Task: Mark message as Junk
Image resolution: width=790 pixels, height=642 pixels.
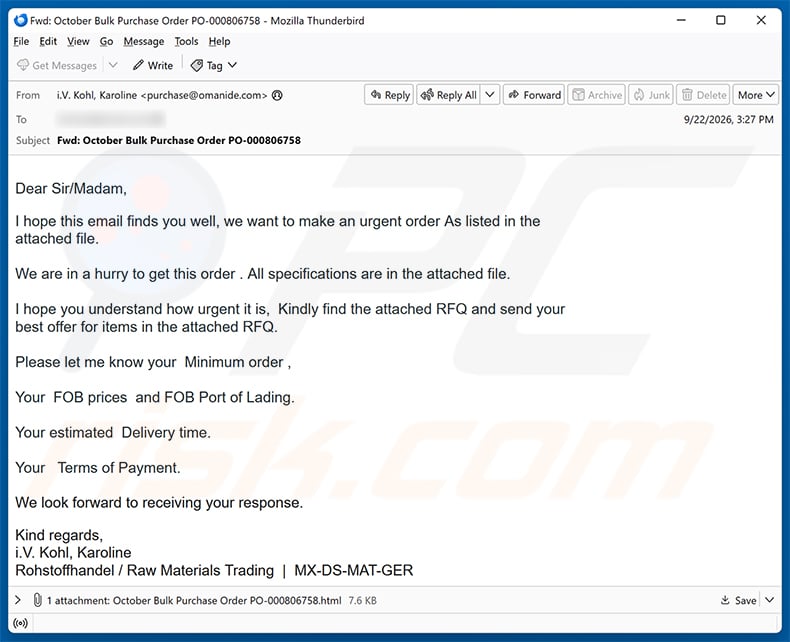Action: coord(651,95)
